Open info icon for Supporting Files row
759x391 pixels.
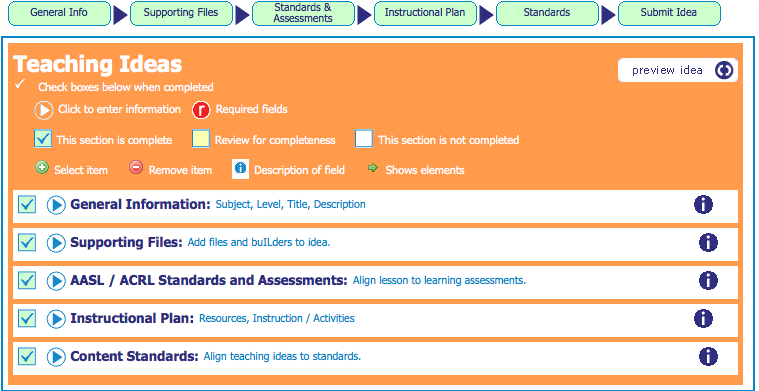pos(708,242)
